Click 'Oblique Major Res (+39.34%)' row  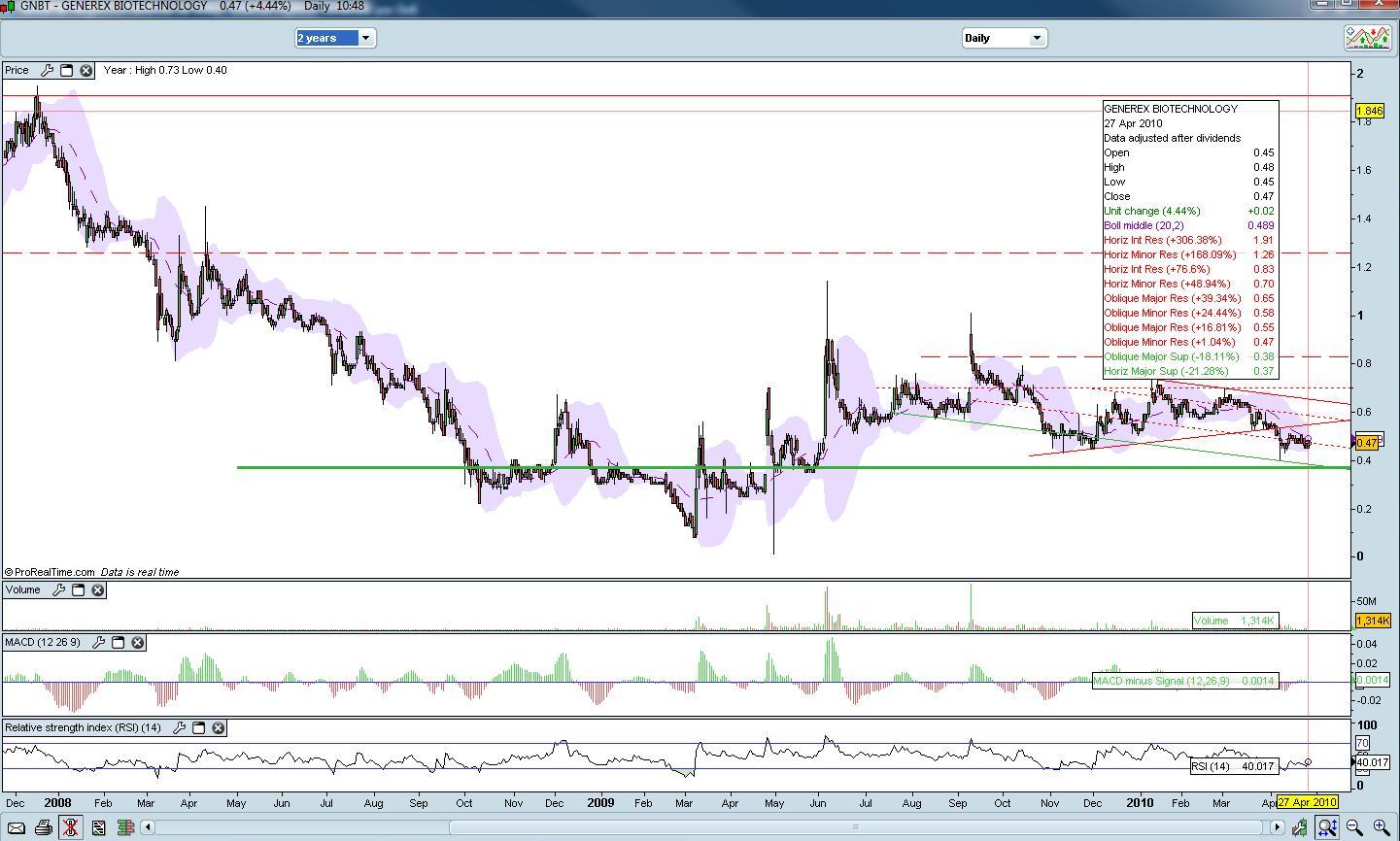(1189, 298)
